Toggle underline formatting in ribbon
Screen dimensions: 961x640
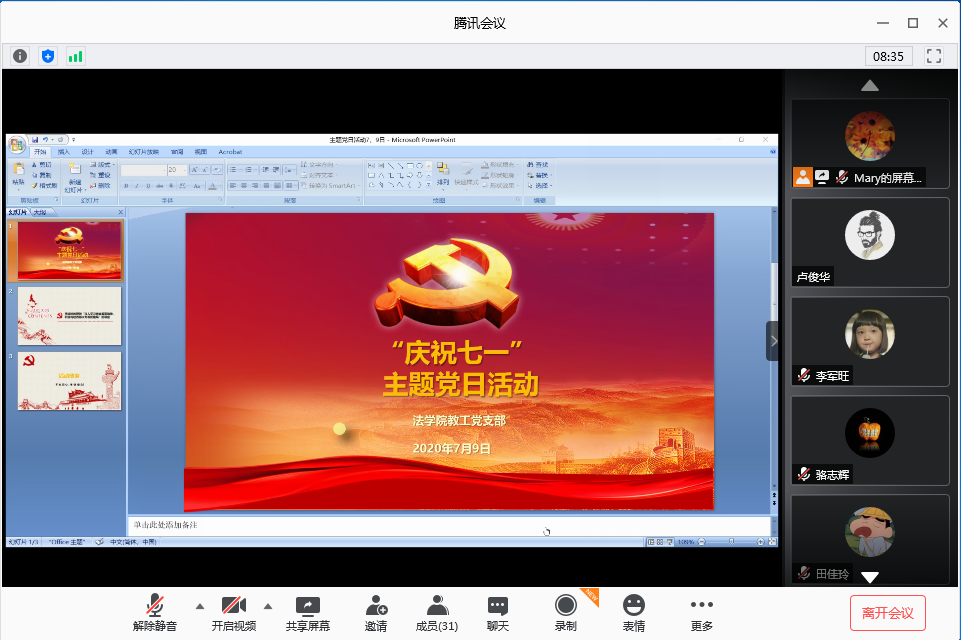click(x=148, y=186)
